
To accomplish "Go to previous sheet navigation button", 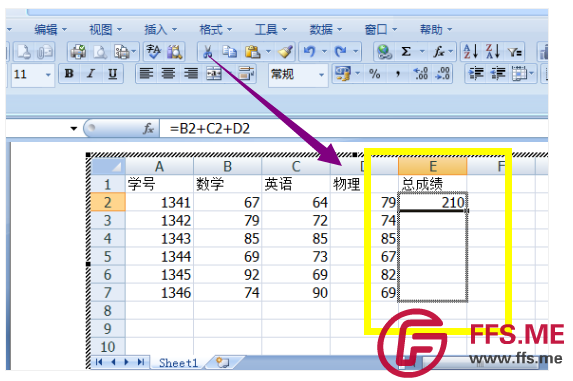I will pos(113,362).
